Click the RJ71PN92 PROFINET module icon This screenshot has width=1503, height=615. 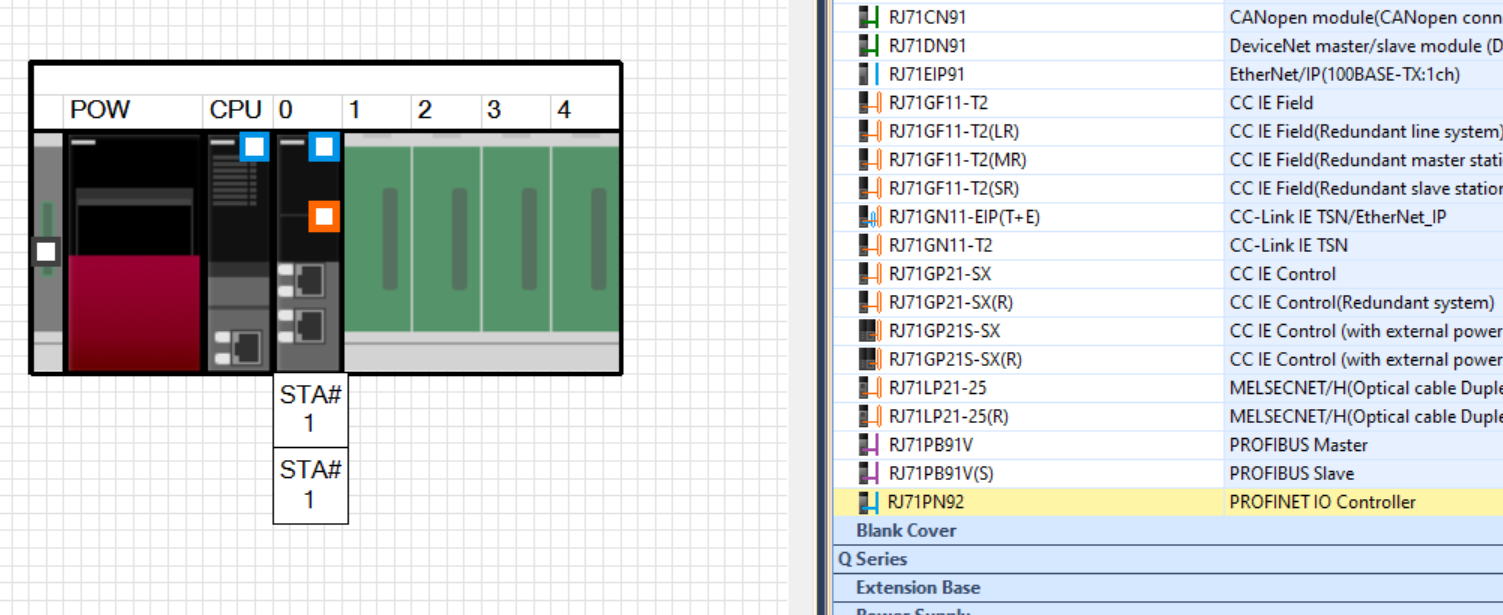[x=869, y=502]
